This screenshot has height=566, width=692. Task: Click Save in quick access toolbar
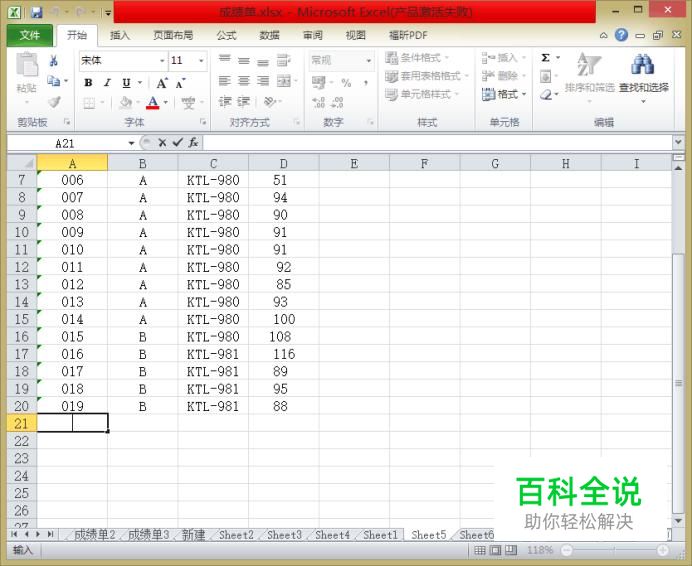[36, 12]
